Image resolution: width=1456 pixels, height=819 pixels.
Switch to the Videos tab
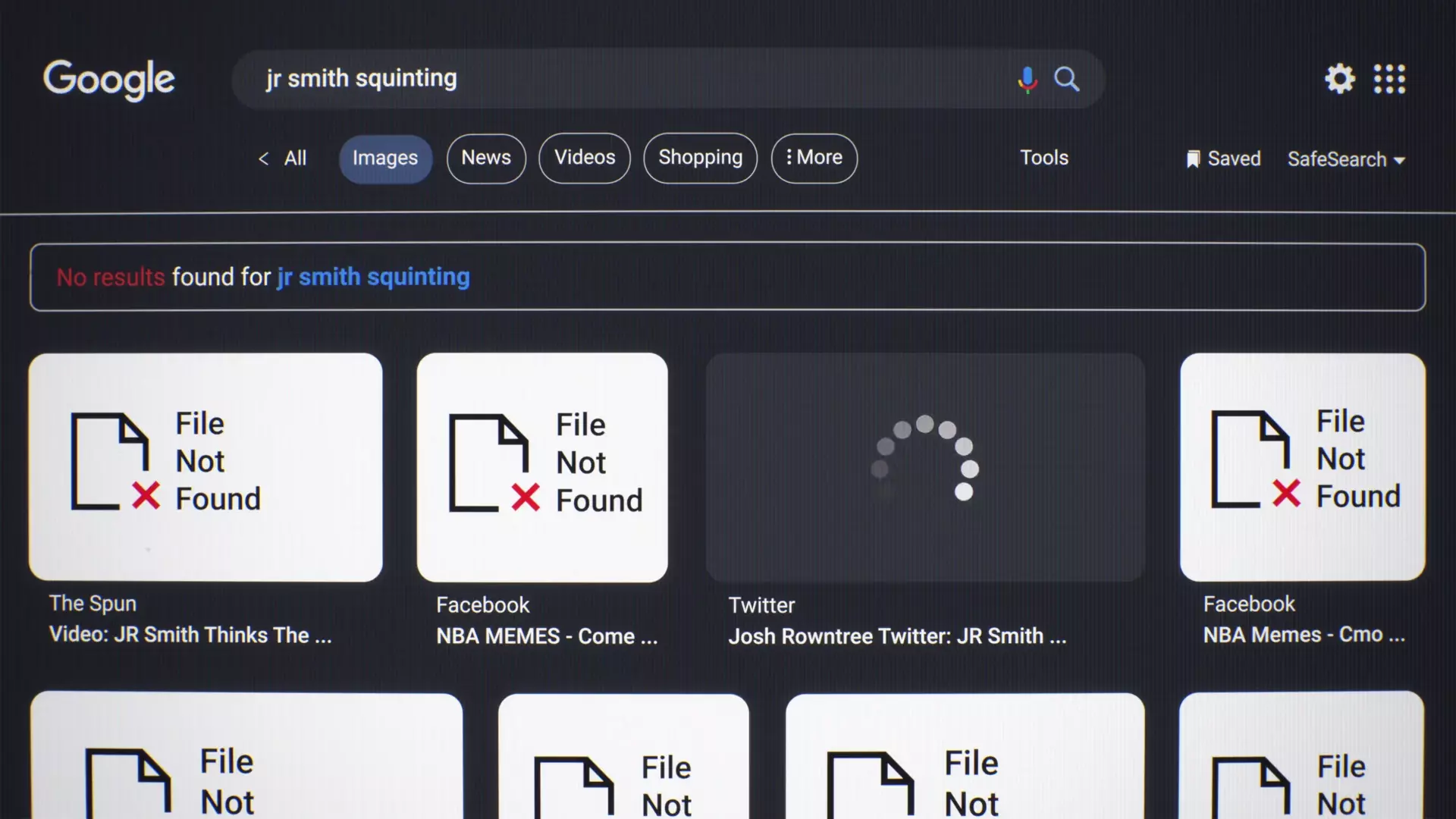584,158
